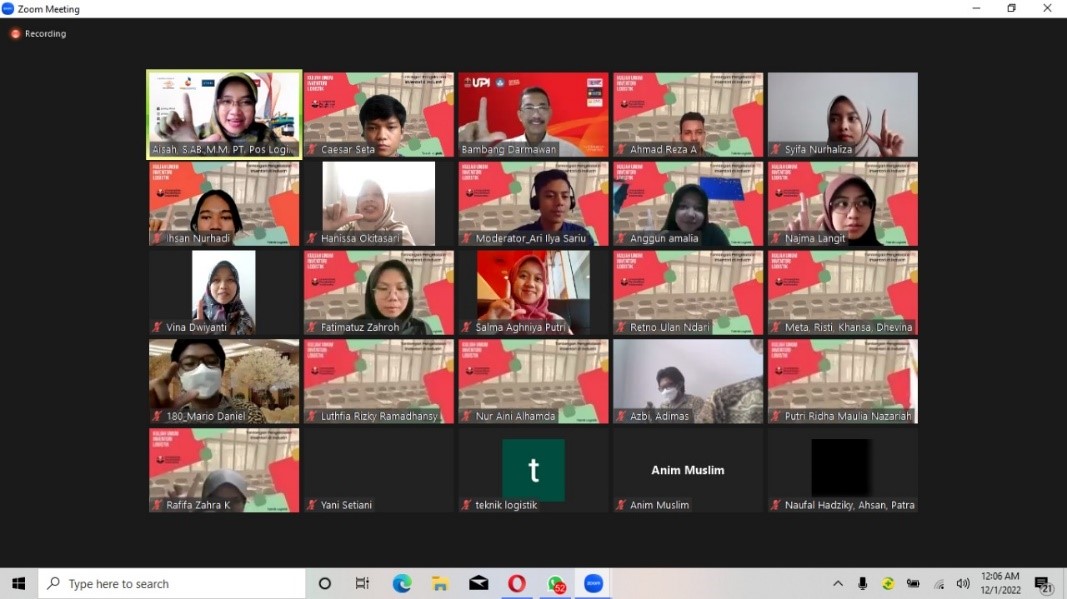Open File Explorer from the taskbar
Screen dimensions: 1067x599
pyautogui.click(x=440, y=583)
